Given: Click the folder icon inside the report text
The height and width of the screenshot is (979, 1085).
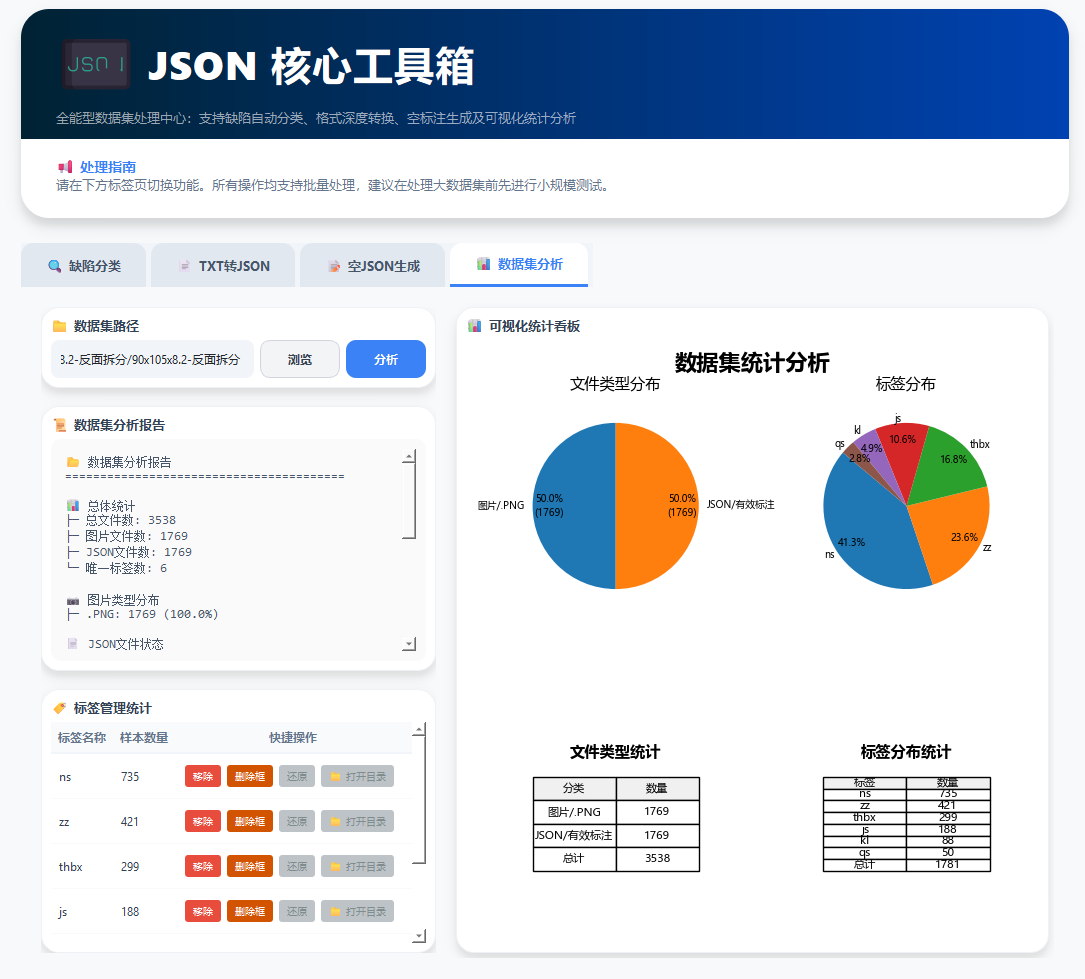Looking at the screenshot, I should [73, 461].
